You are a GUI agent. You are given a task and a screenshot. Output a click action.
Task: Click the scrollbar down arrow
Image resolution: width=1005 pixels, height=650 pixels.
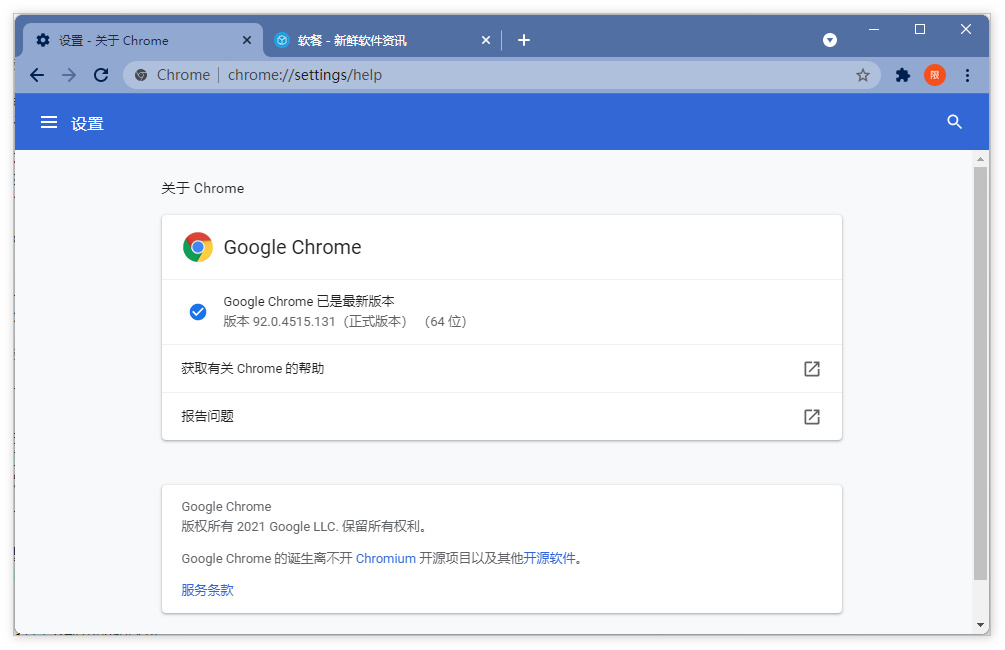click(x=980, y=624)
